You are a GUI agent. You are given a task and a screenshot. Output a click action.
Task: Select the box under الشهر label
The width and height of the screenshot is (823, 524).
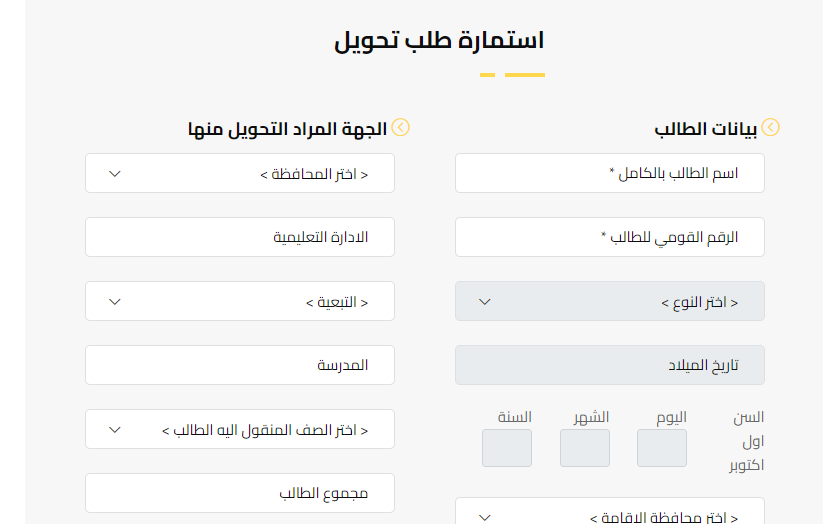(585, 448)
